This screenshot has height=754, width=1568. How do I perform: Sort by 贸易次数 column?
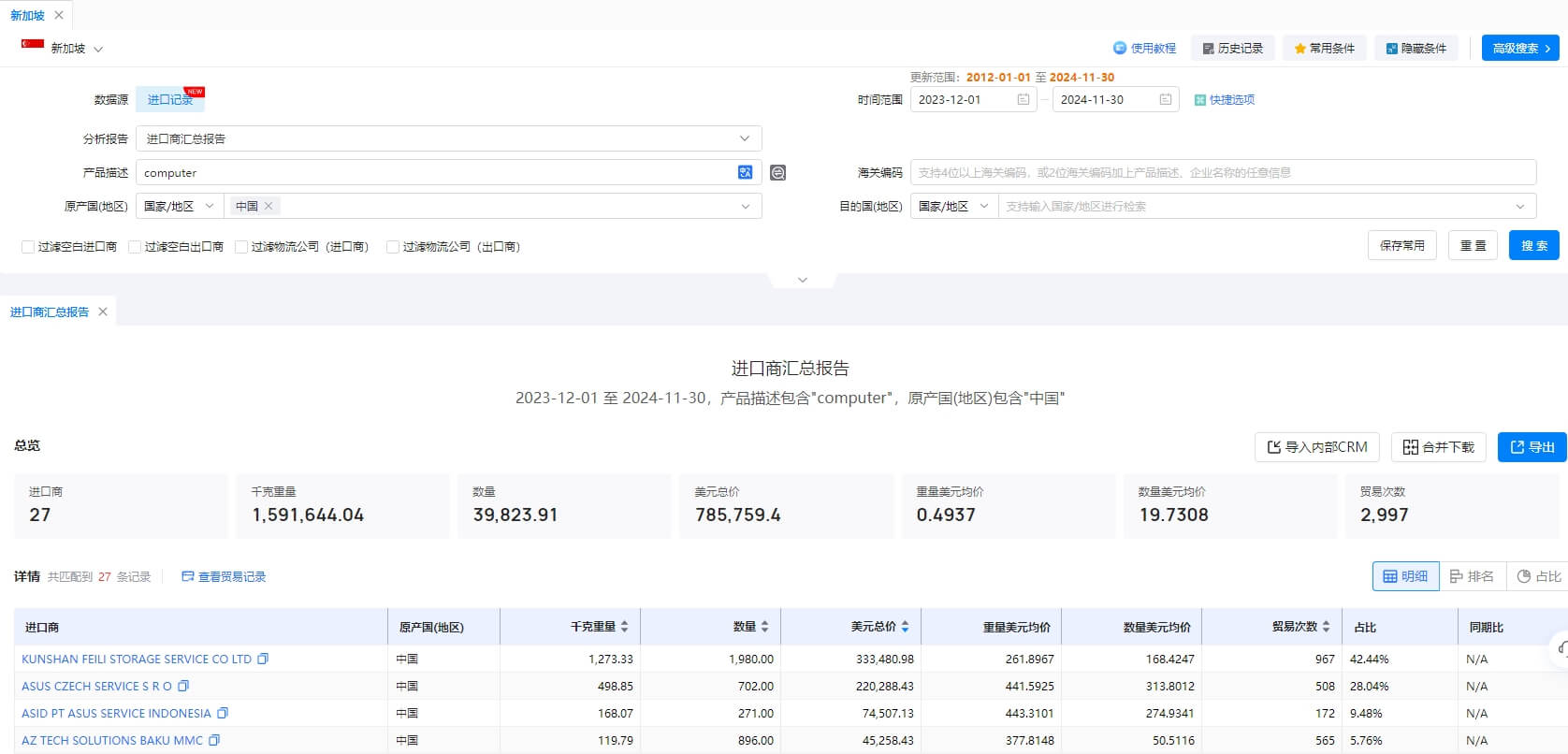tap(1326, 627)
